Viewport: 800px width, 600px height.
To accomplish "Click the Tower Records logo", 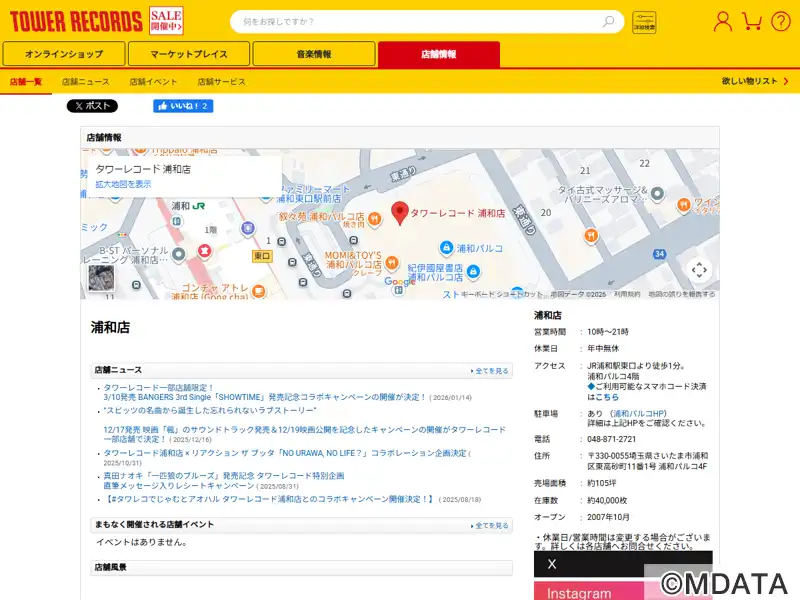I will (x=75, y=21).
